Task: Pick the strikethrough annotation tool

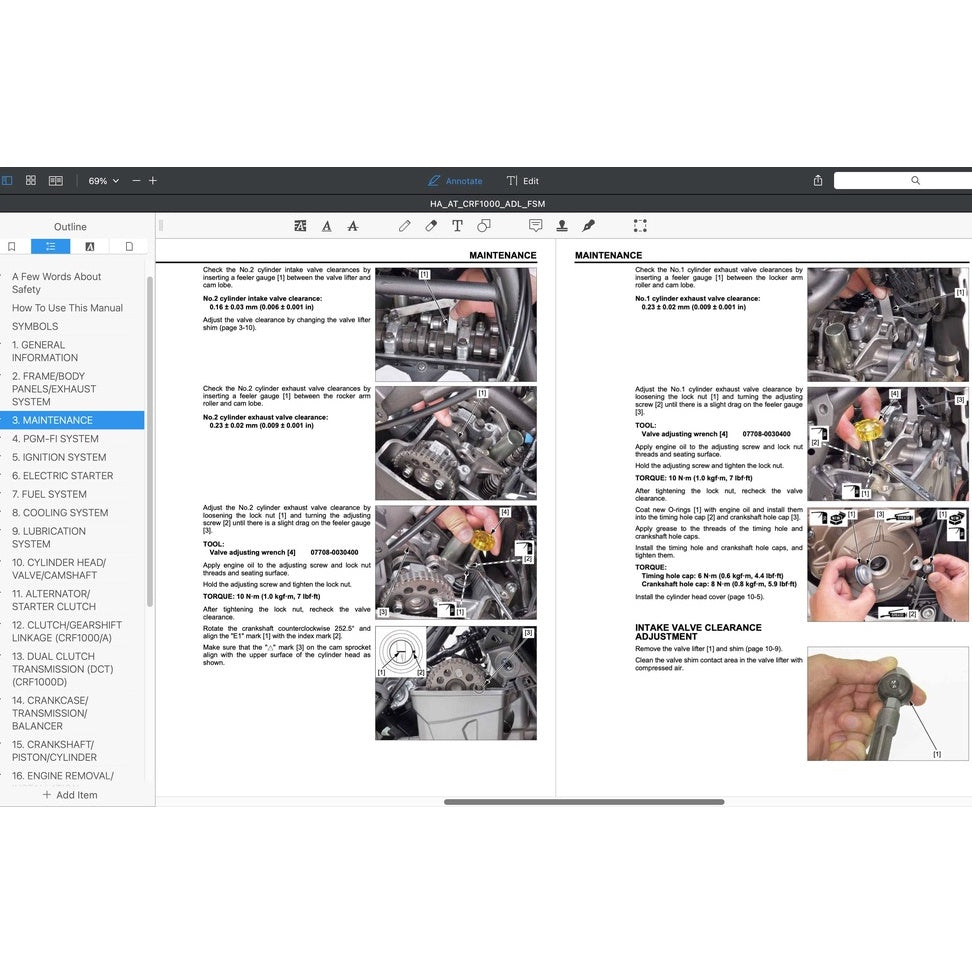Action: [x=353, y=226]
